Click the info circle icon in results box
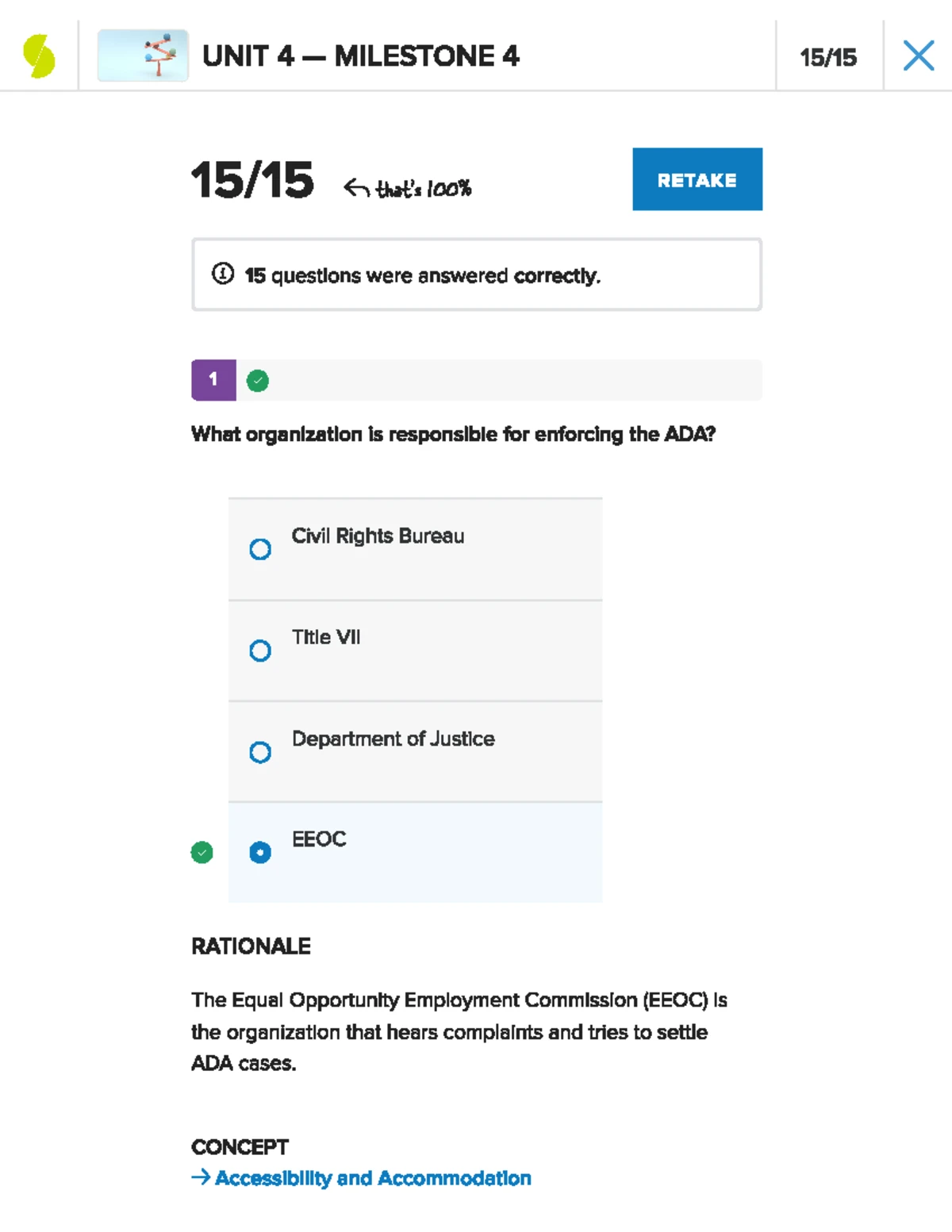 pos(225,274)
